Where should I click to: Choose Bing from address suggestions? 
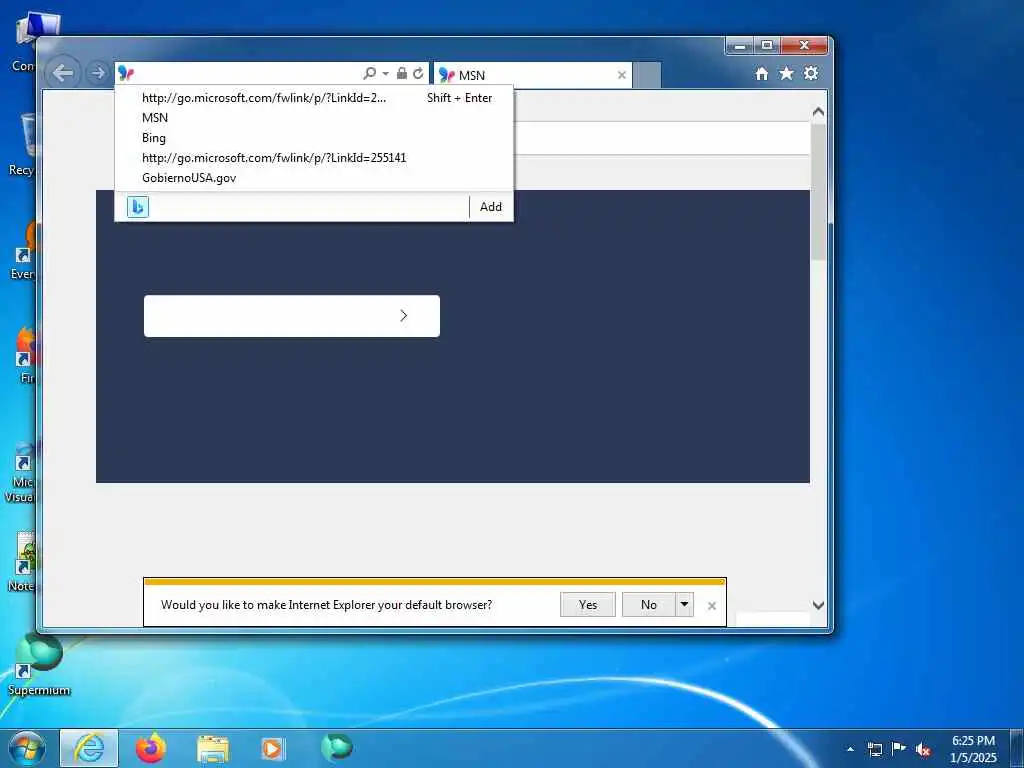pyautogui.click(x=313, y=138)
